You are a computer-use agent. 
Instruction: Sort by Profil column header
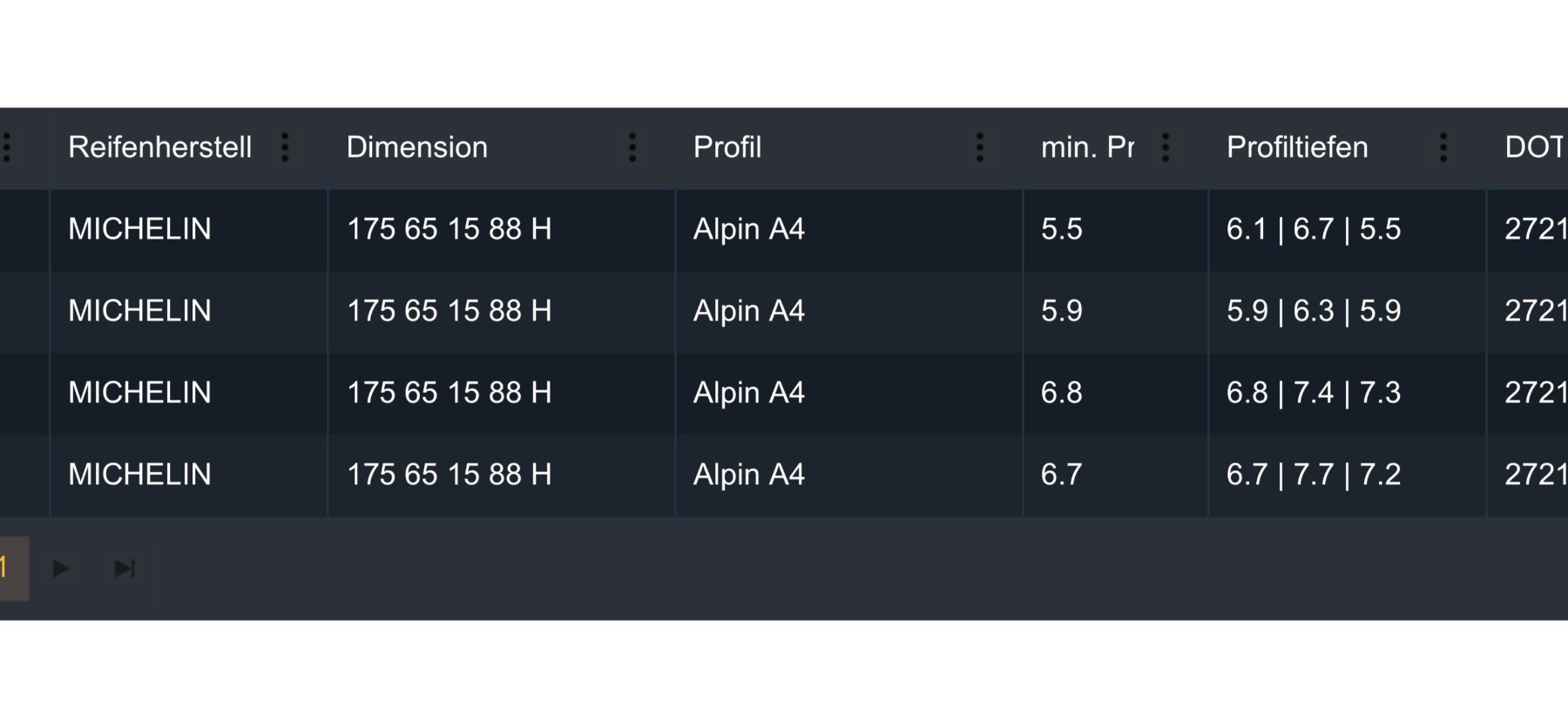(727, 147)
